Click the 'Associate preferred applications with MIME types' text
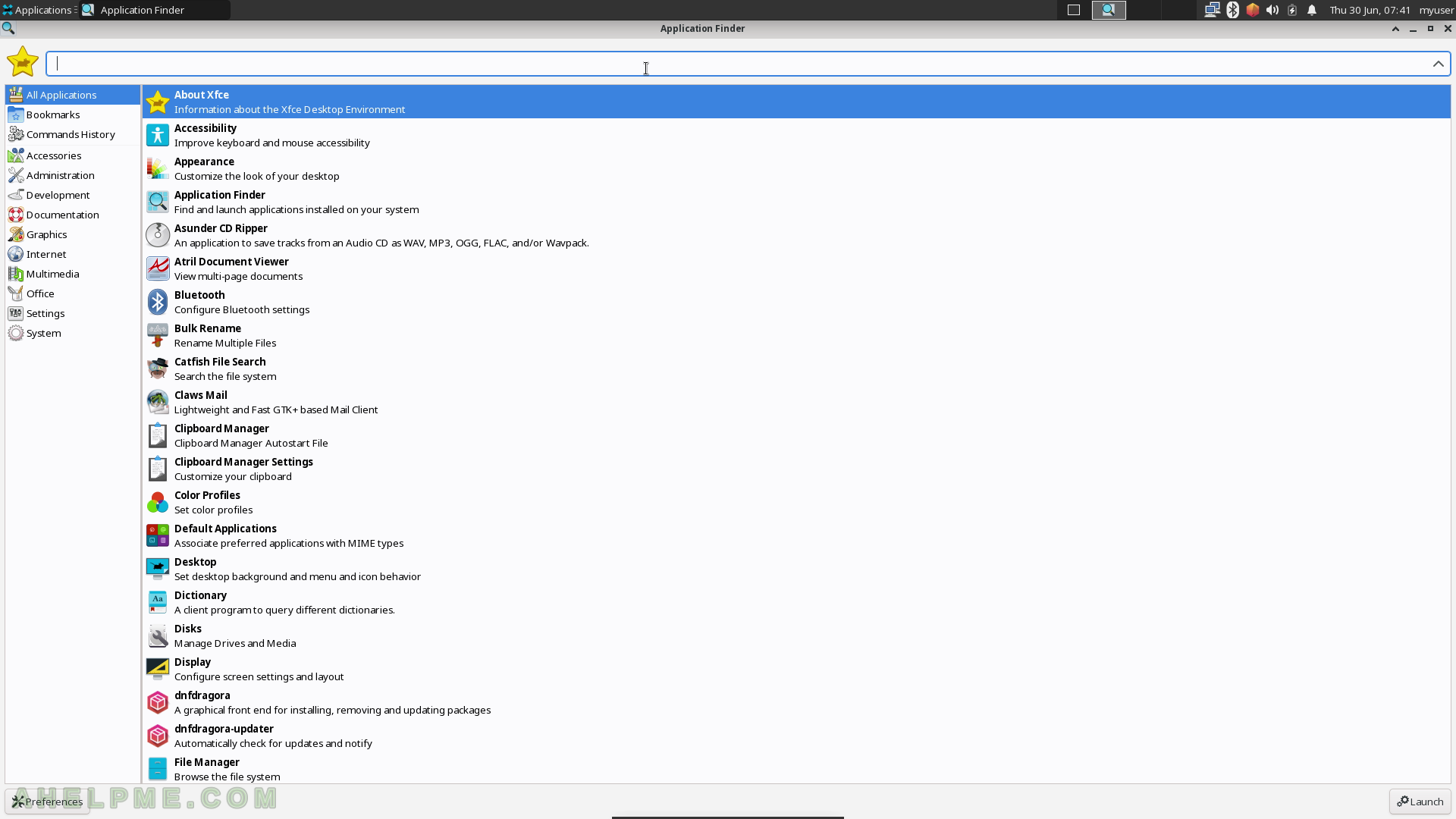Image resolution: width=1456 pixels, height=819 pixels. 289,544
